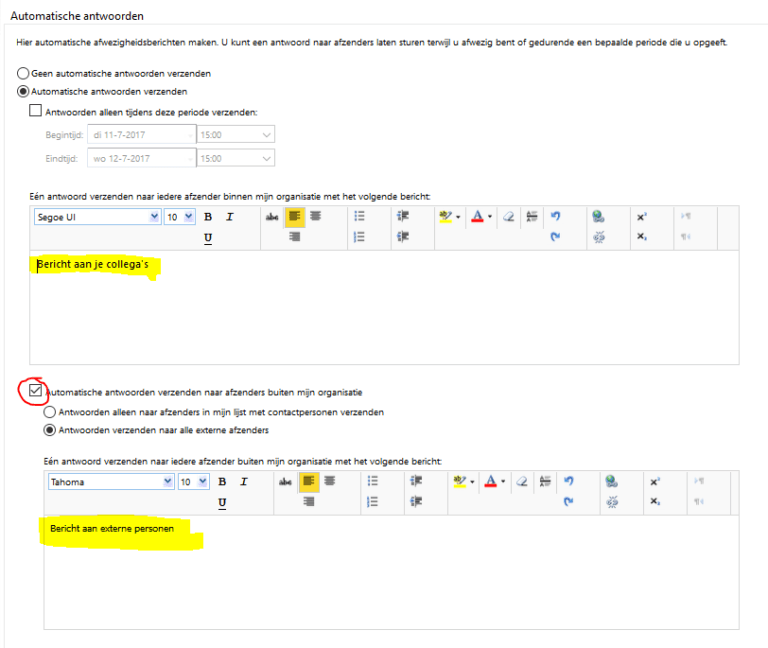Image resolution: width=768 pixels, height=648 pixels.
Task: Open the Segoe UI font dropdown
Action: tap(97, 217)
